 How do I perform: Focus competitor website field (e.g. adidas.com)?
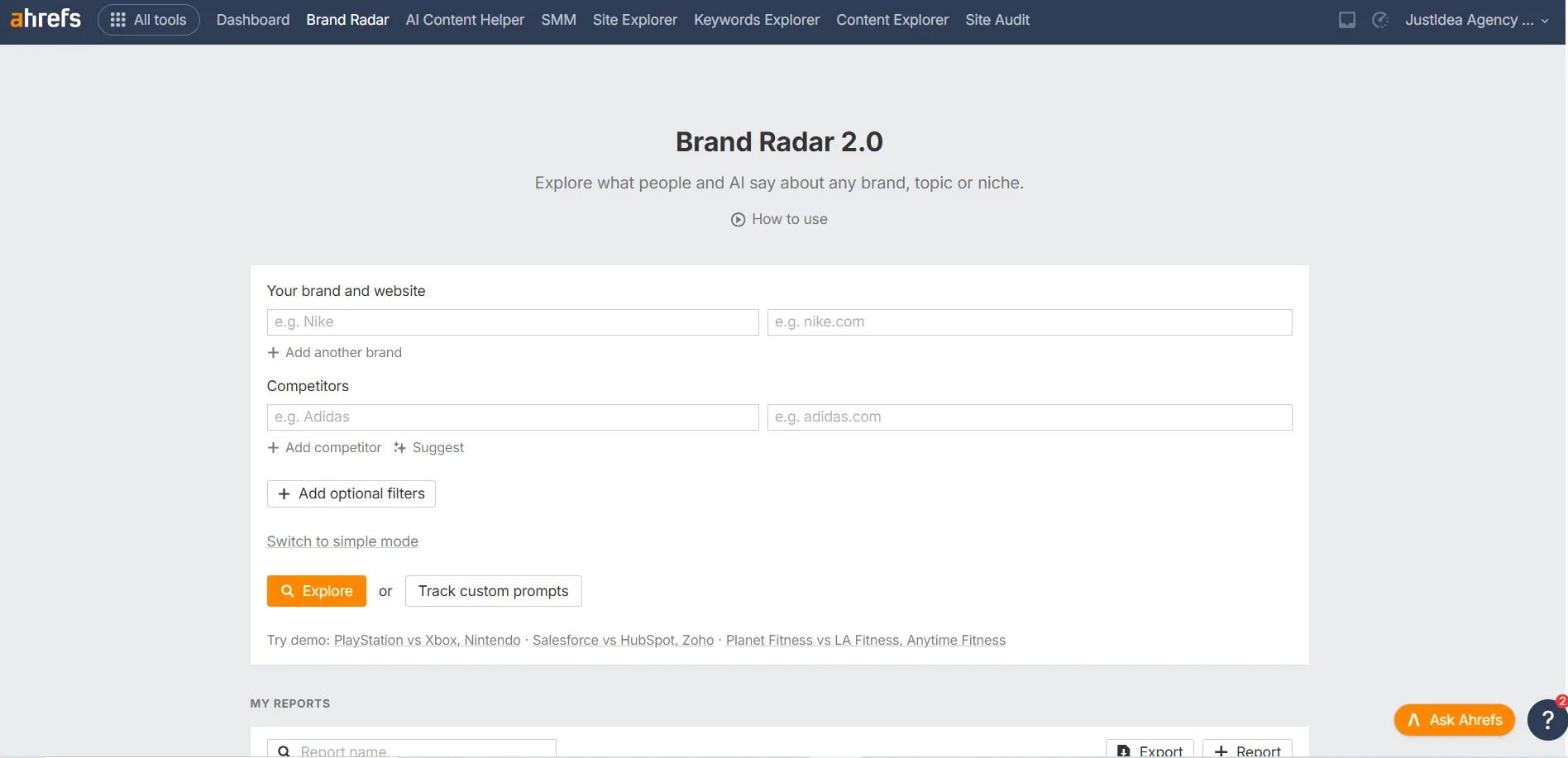[1030, 417]
